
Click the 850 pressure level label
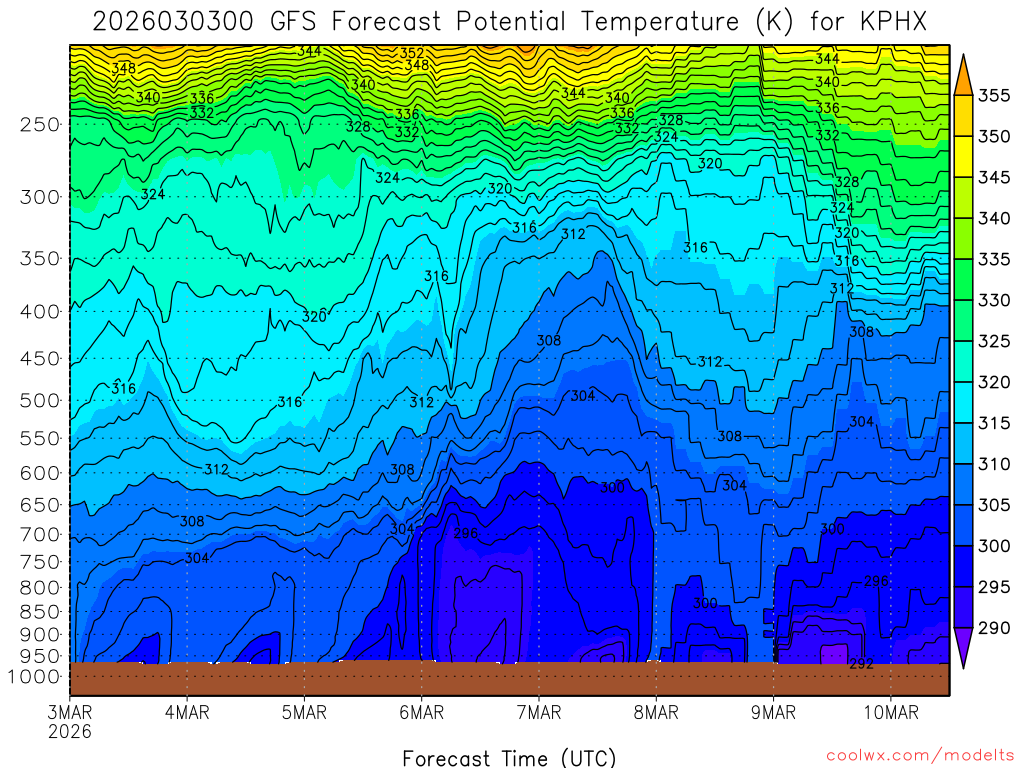pos(40,612)
